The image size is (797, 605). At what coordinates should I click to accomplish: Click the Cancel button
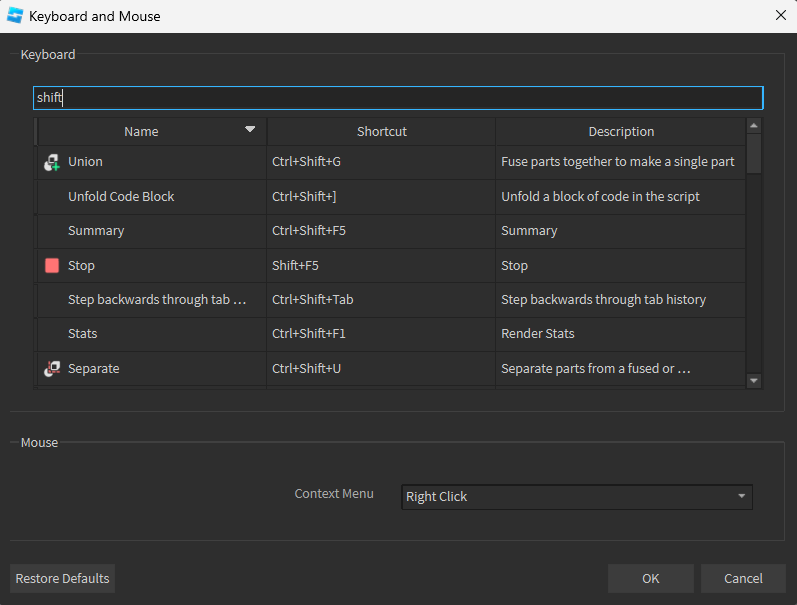[x=743, y=579]
